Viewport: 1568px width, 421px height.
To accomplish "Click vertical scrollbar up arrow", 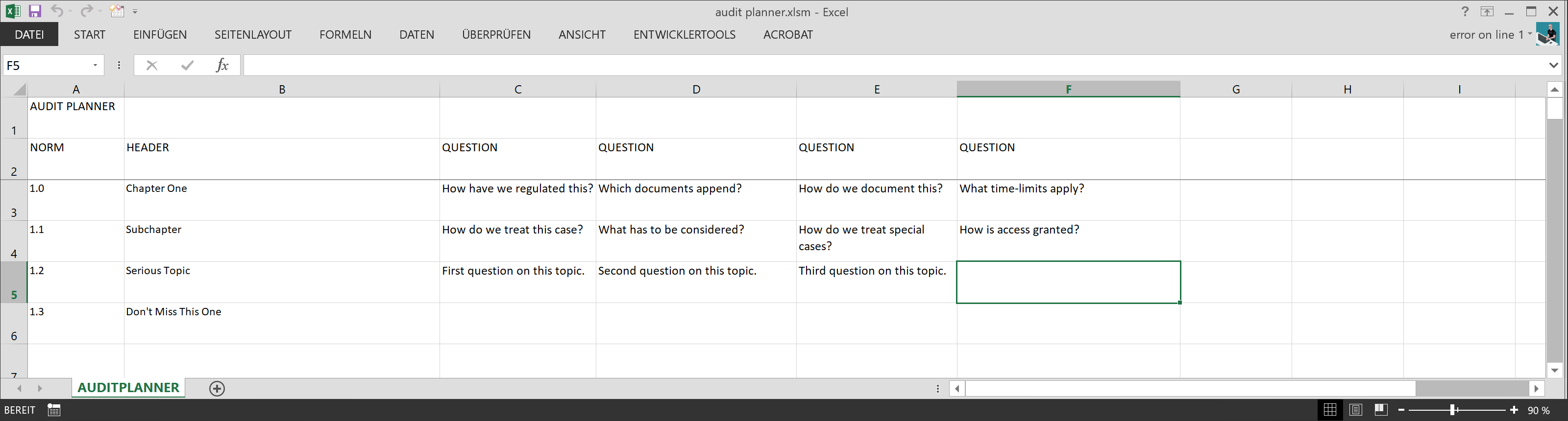I will coord(1555,90).
